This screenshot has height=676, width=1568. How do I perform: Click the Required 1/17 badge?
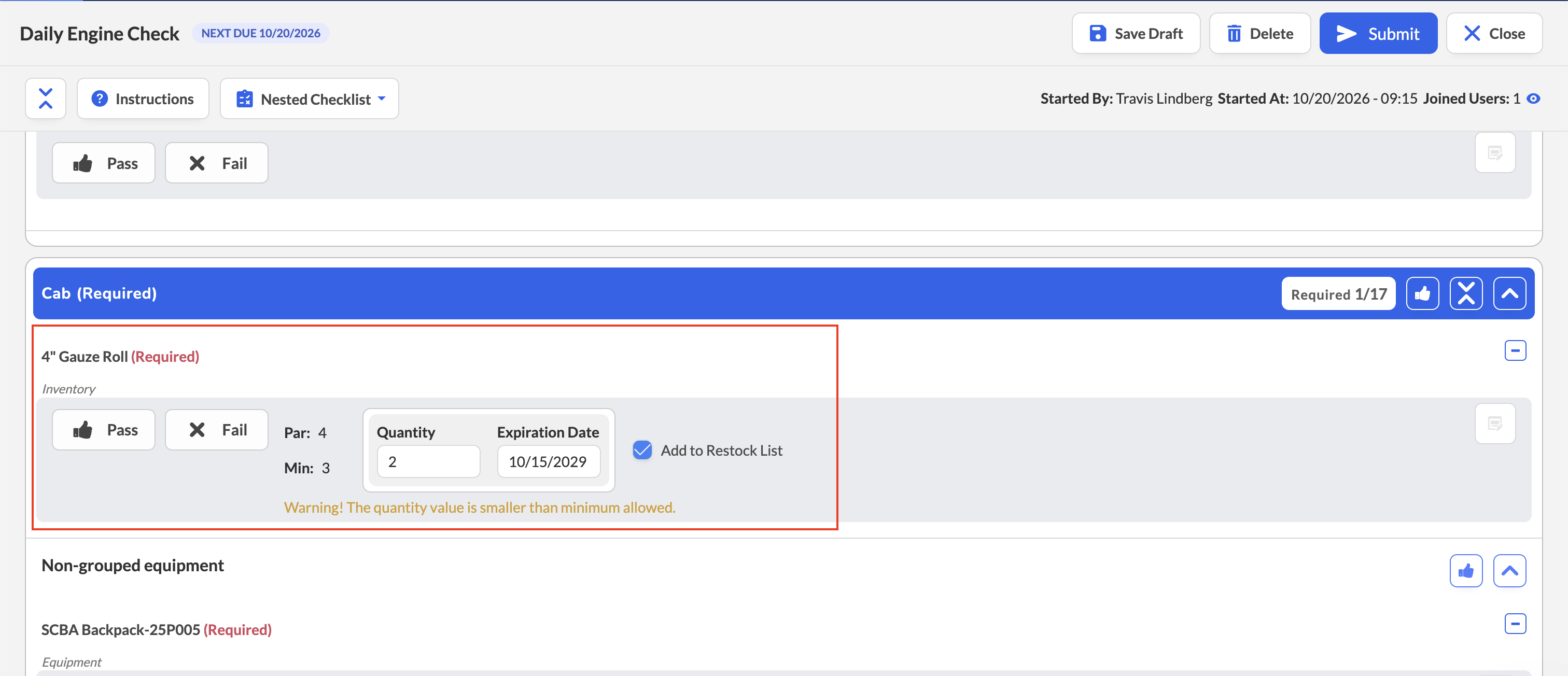1338,294
